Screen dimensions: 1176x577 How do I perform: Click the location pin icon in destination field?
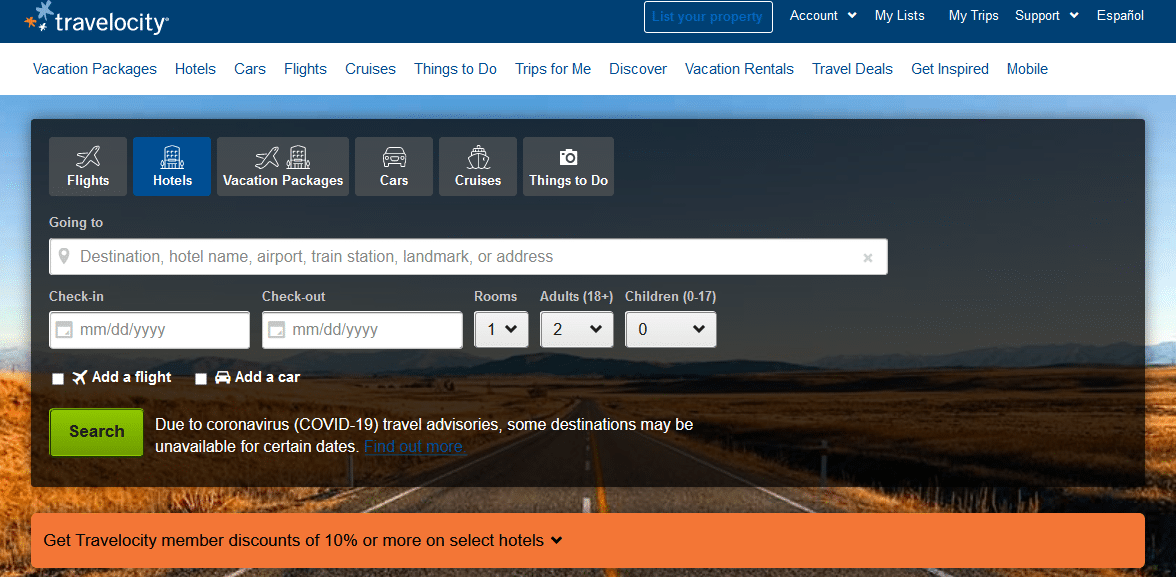pyautogui.click(x=65, y=257)
